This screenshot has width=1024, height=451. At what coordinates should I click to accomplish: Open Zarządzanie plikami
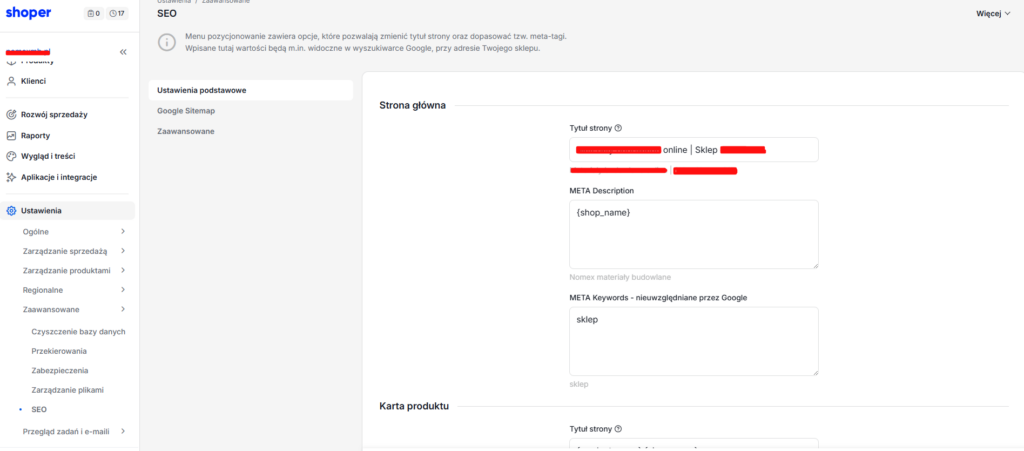(68, 390)
